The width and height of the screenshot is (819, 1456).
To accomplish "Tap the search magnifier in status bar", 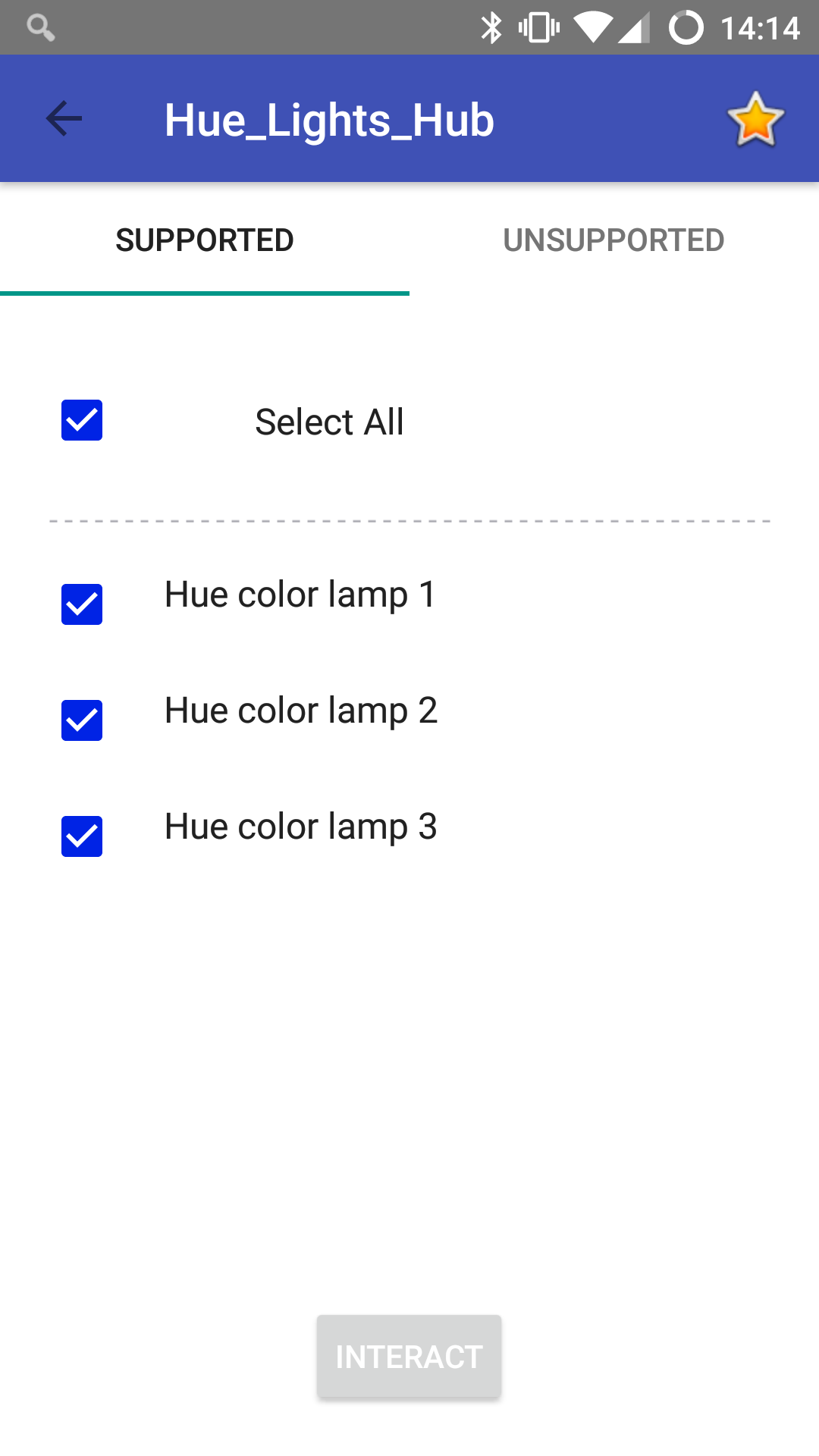I will (40, 27).
